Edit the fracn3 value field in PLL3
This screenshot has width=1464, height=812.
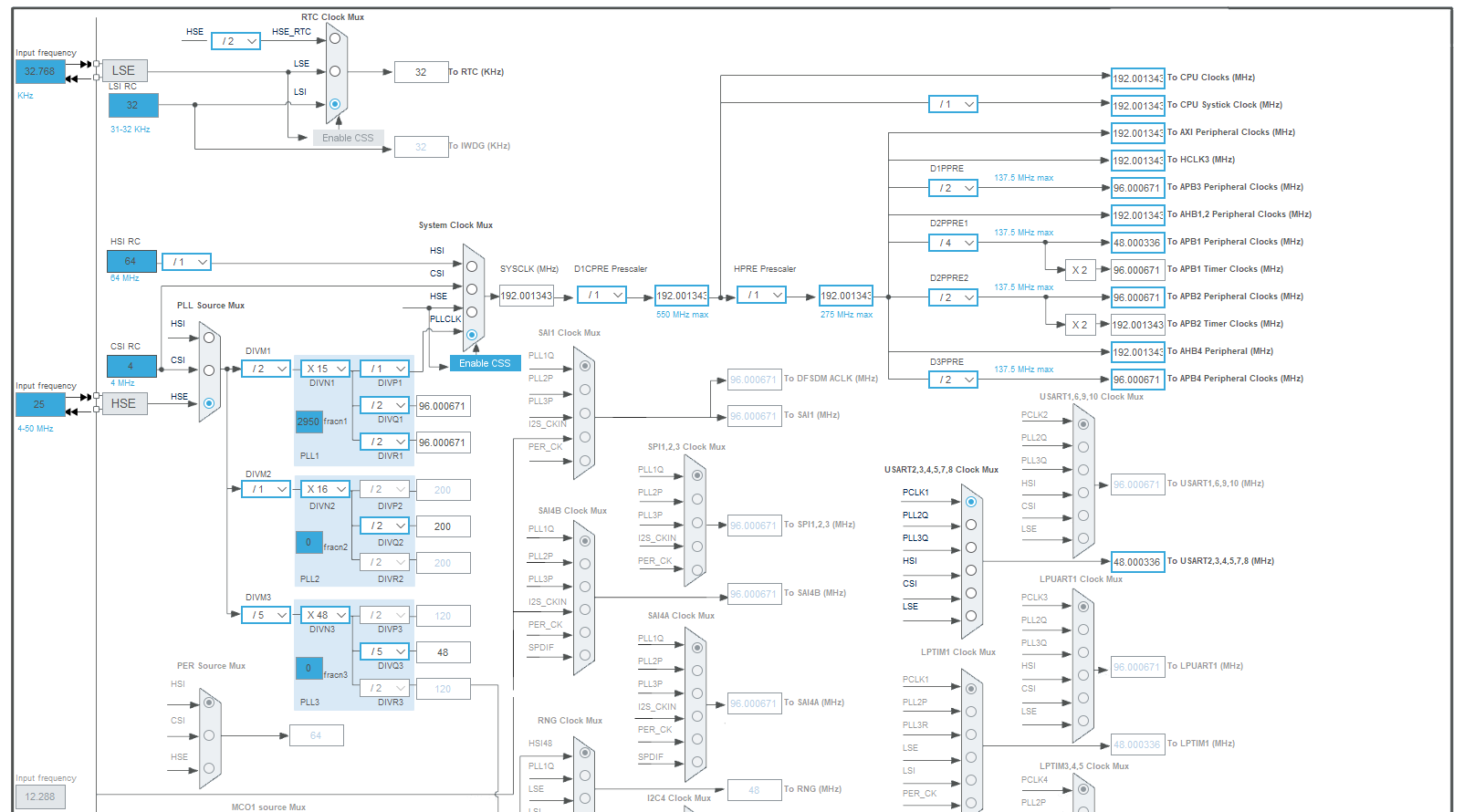coord(308,668)
